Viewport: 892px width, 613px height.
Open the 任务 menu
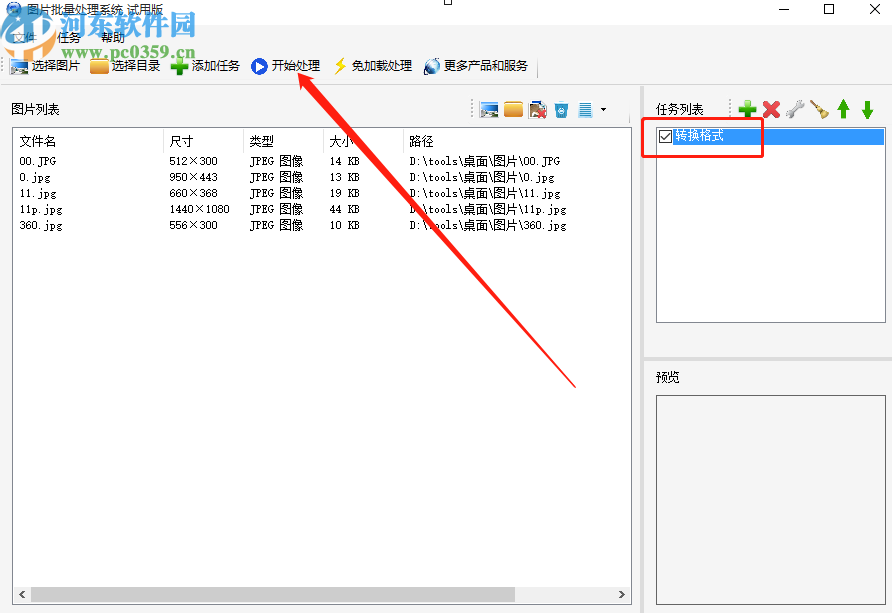coord(68,37)
